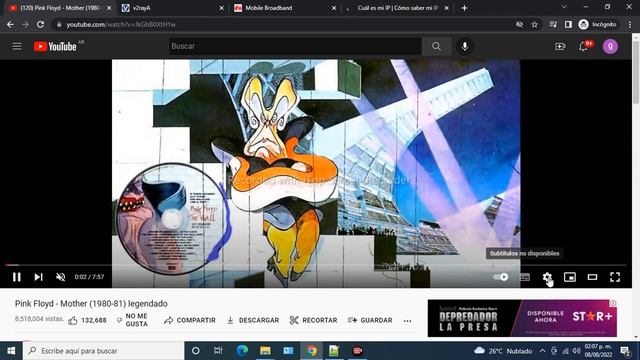The image size is (640, 360).
Task: Switch to the Pink Floyd - Mother tab
Action: [60, 8]
